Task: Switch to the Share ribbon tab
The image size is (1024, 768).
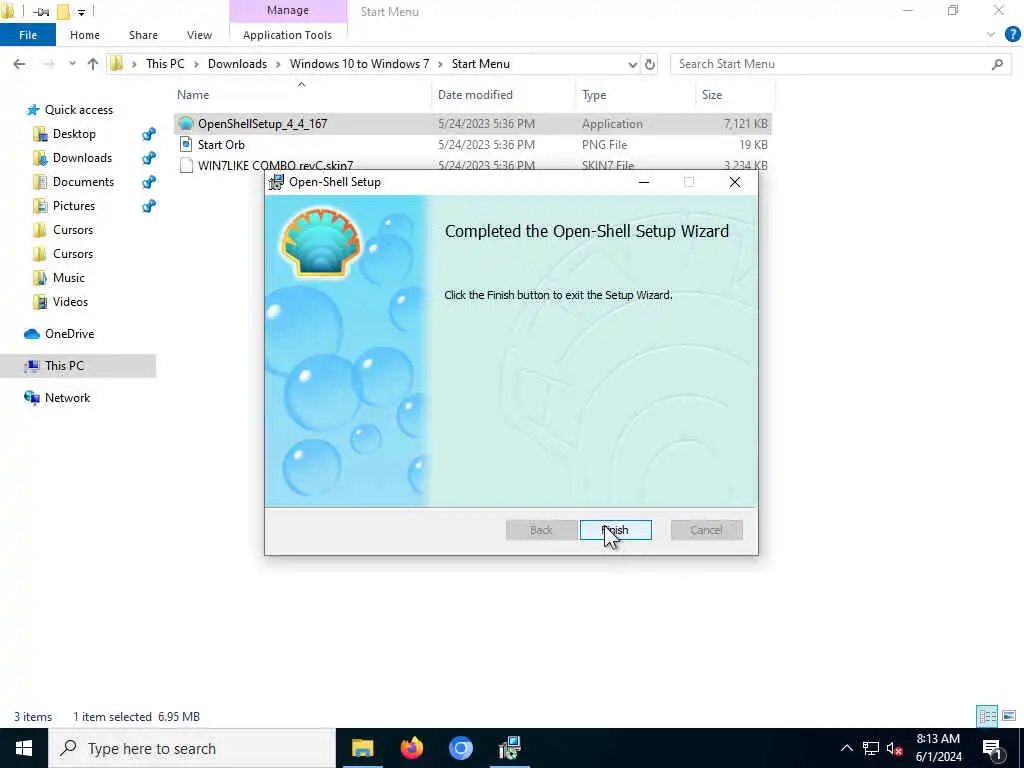Action: (143, 35)
